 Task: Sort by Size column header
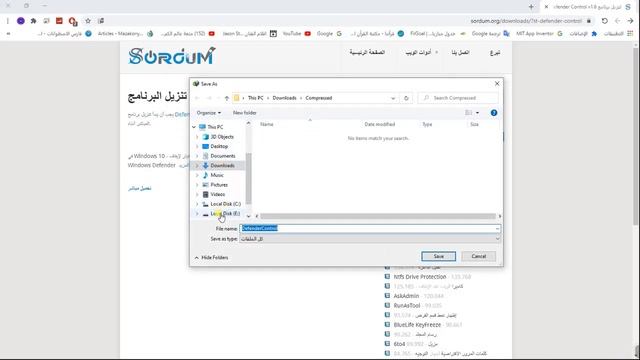click(474, 124)
